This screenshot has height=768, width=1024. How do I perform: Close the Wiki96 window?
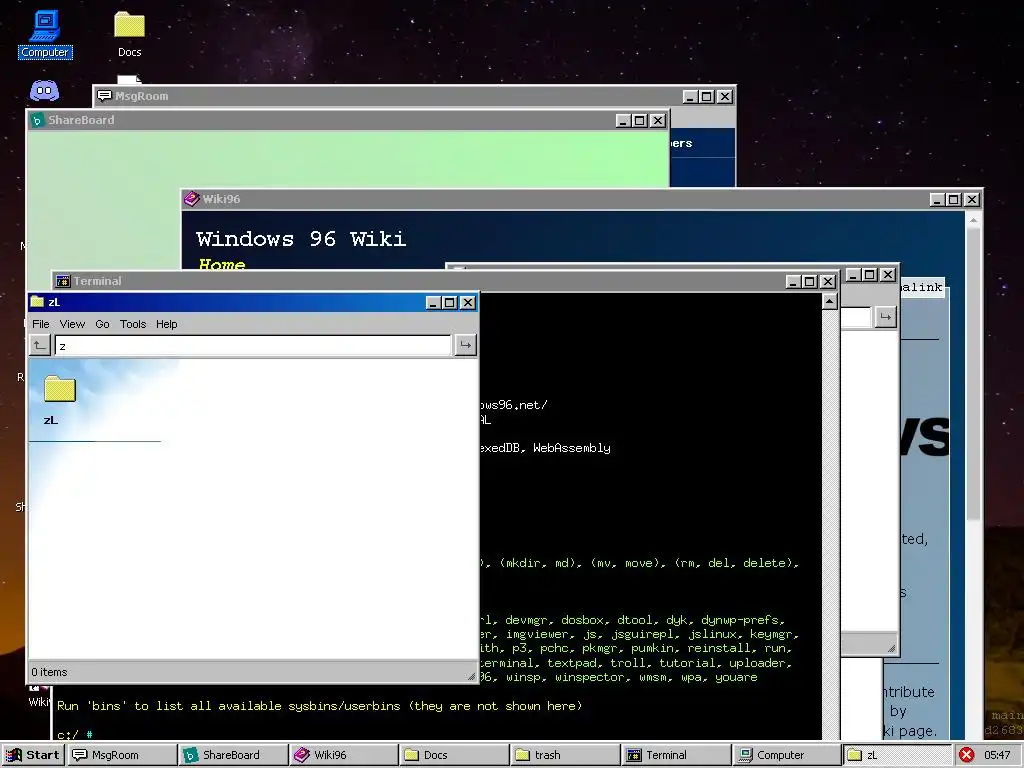[x=972, y=199]
